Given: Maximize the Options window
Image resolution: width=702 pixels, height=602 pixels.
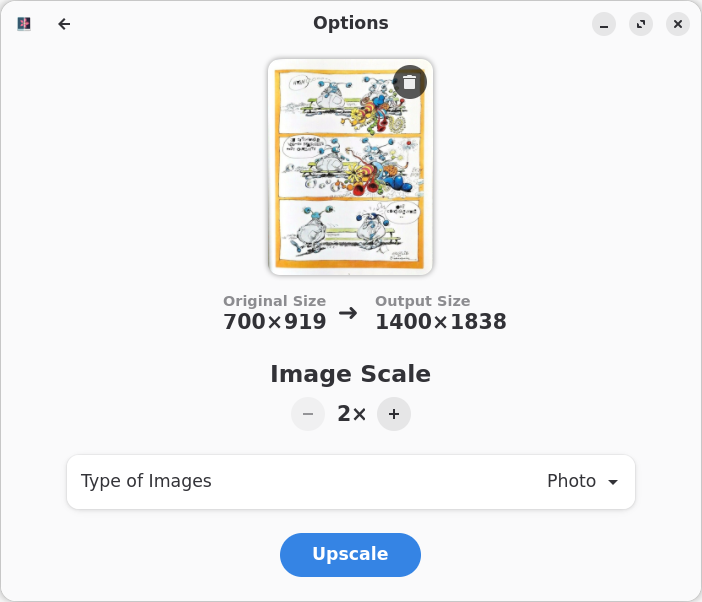Looking at the screenshot, I should tap(641, 24).
